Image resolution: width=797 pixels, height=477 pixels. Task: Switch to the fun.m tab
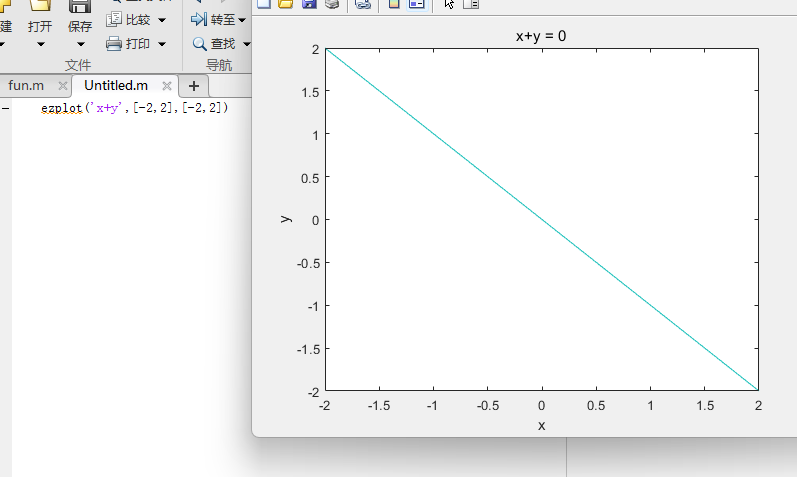26,85
